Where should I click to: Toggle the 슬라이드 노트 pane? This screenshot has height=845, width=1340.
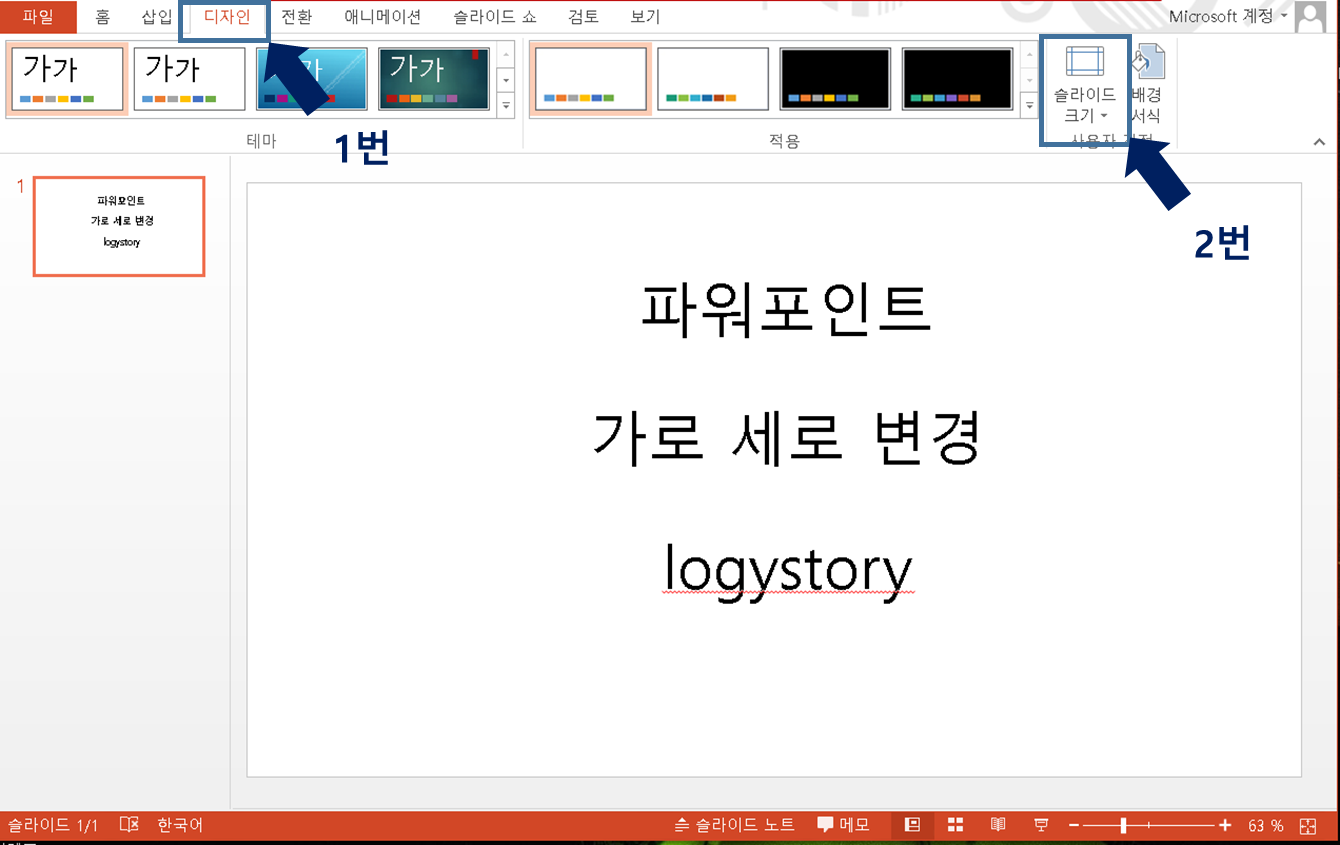pyautogui.click(x=735, y=825)
